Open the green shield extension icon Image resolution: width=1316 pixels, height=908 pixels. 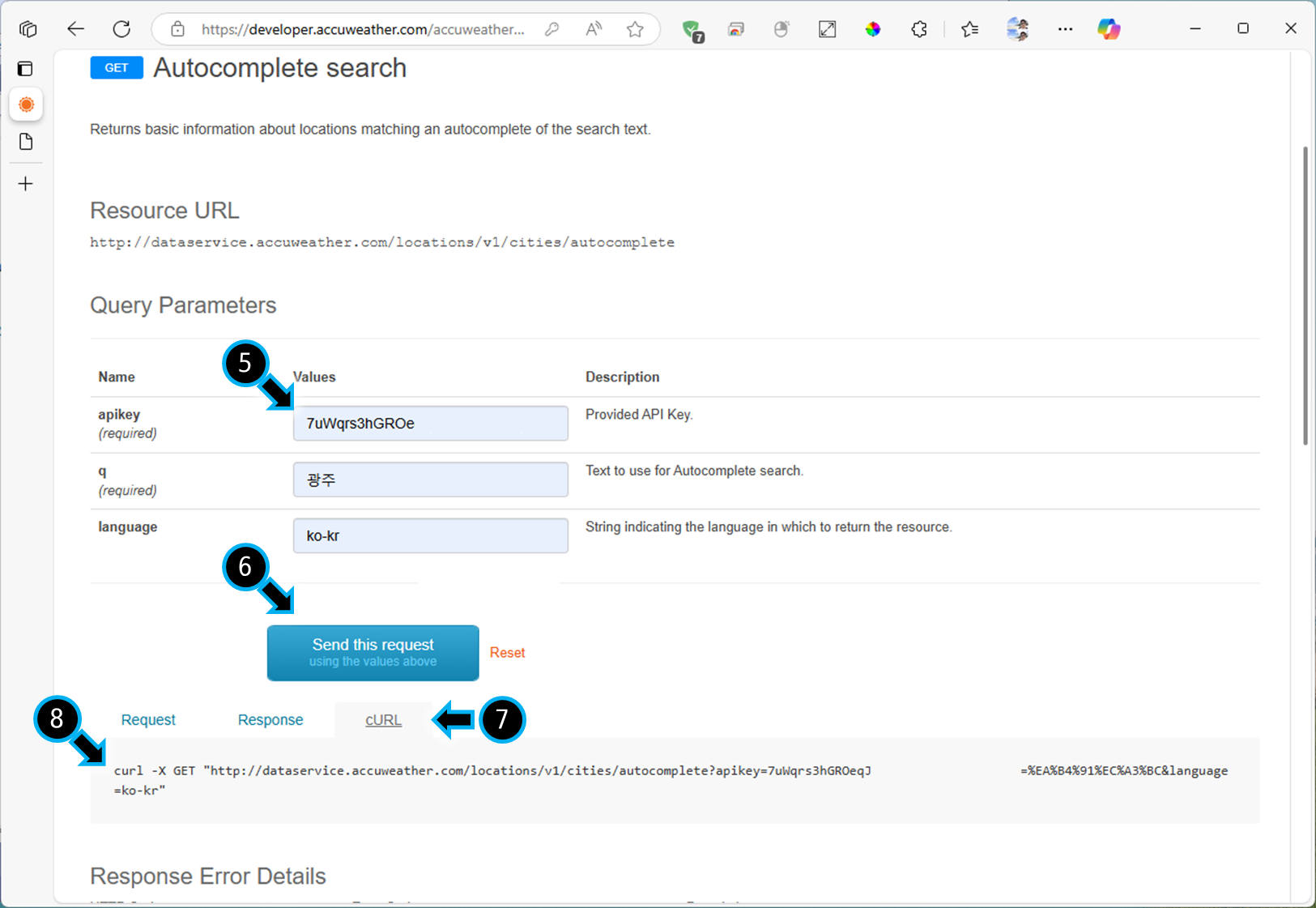[x=692, y=30]
